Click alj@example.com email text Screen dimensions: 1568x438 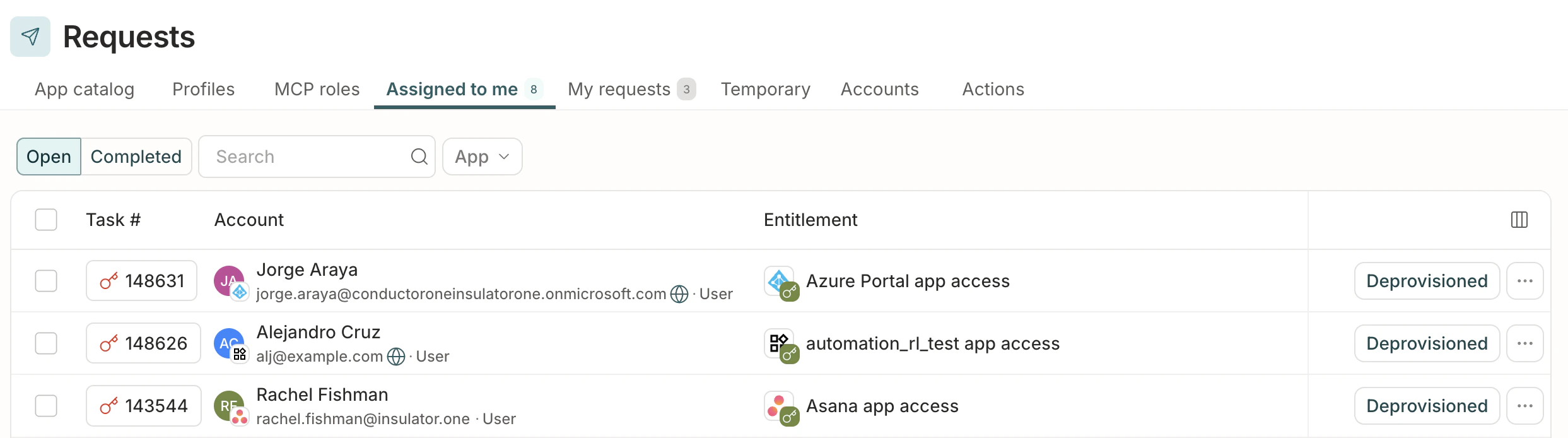pos(320,357)
